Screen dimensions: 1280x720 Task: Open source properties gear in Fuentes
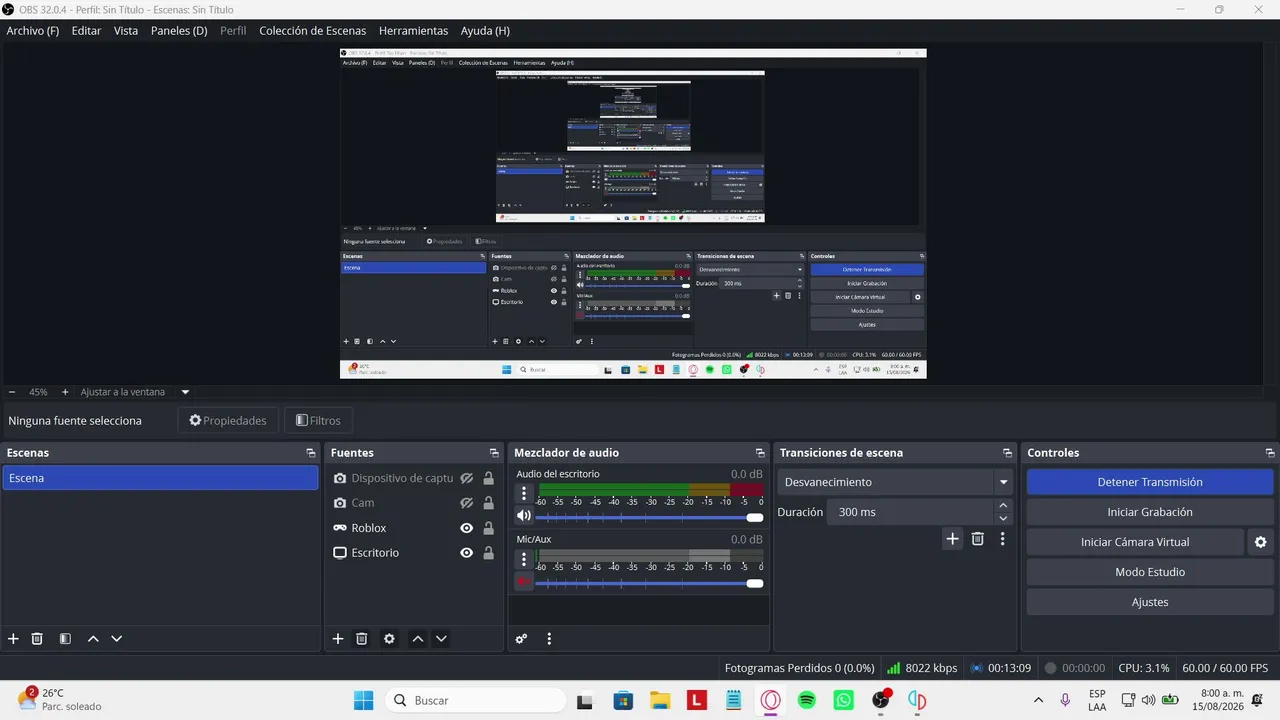coord(389,638)
